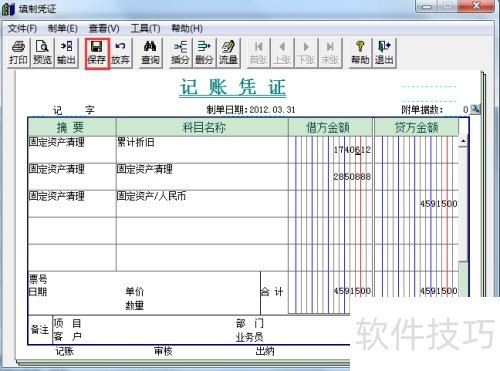The width and height of the screenshot is (500, 371).
Task: Exit via 退出 toolbar icon
Action: [384, 53]
